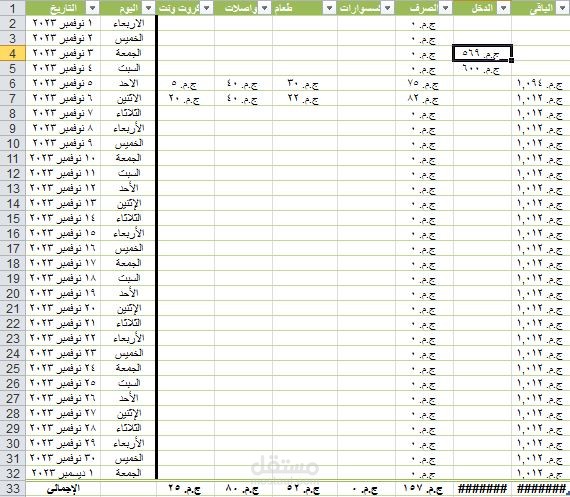Viewport: 570px width, 497px height.
Task: Select the date cell ١٠ نوفمبر ٢٠٢٣
Action: pyautogui.click(x=63, y=159)
